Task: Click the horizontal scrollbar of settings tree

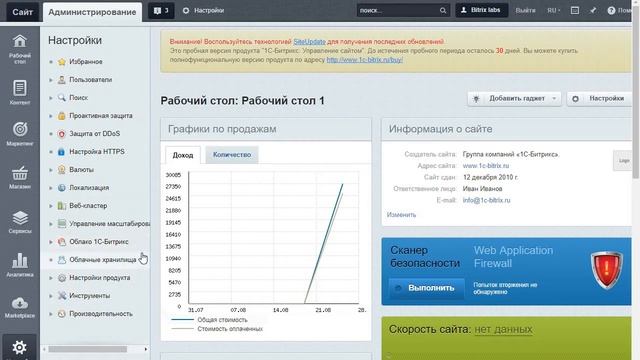Action: [87, 349]
